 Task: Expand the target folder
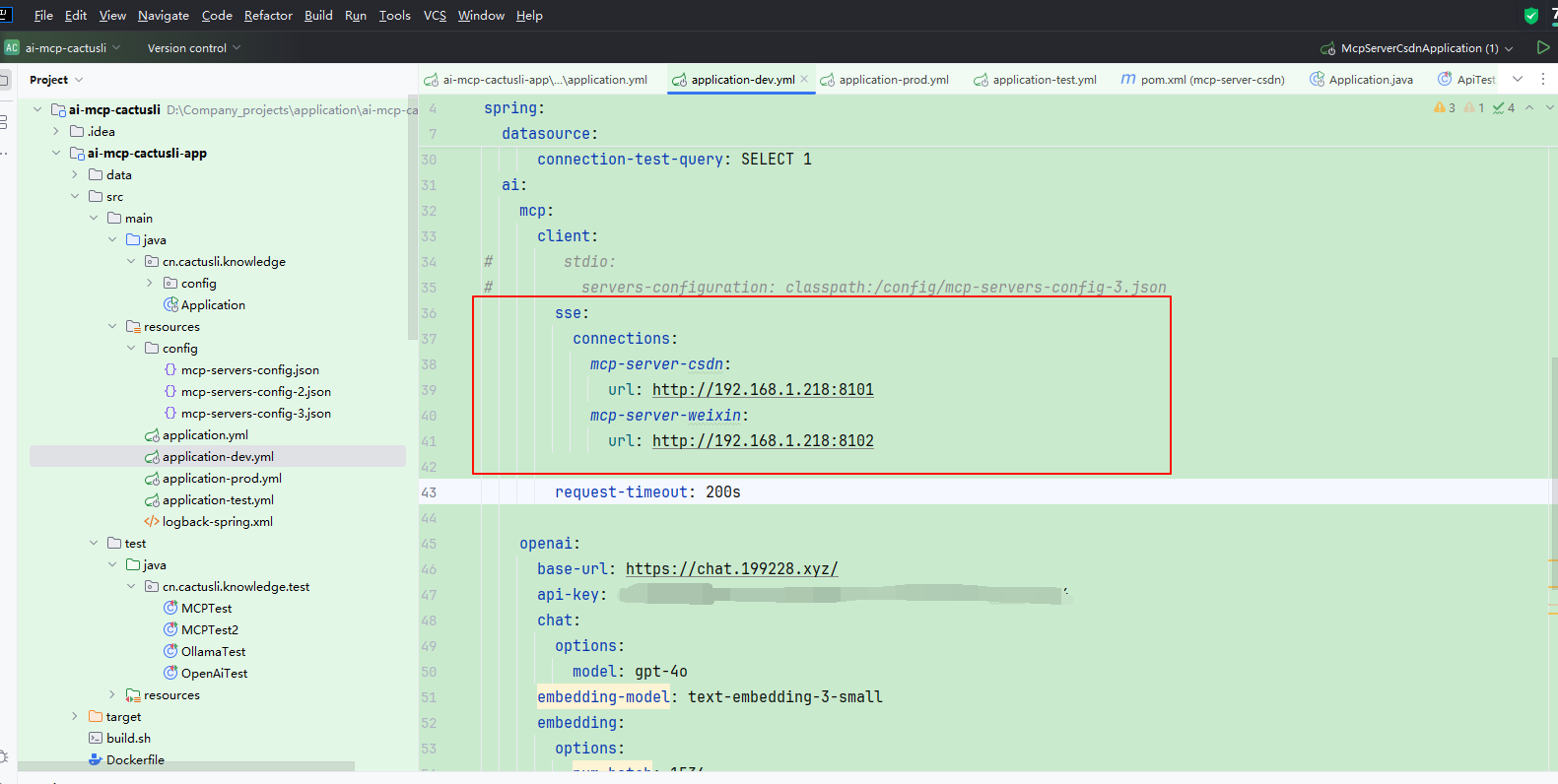(x=75, y=716)
